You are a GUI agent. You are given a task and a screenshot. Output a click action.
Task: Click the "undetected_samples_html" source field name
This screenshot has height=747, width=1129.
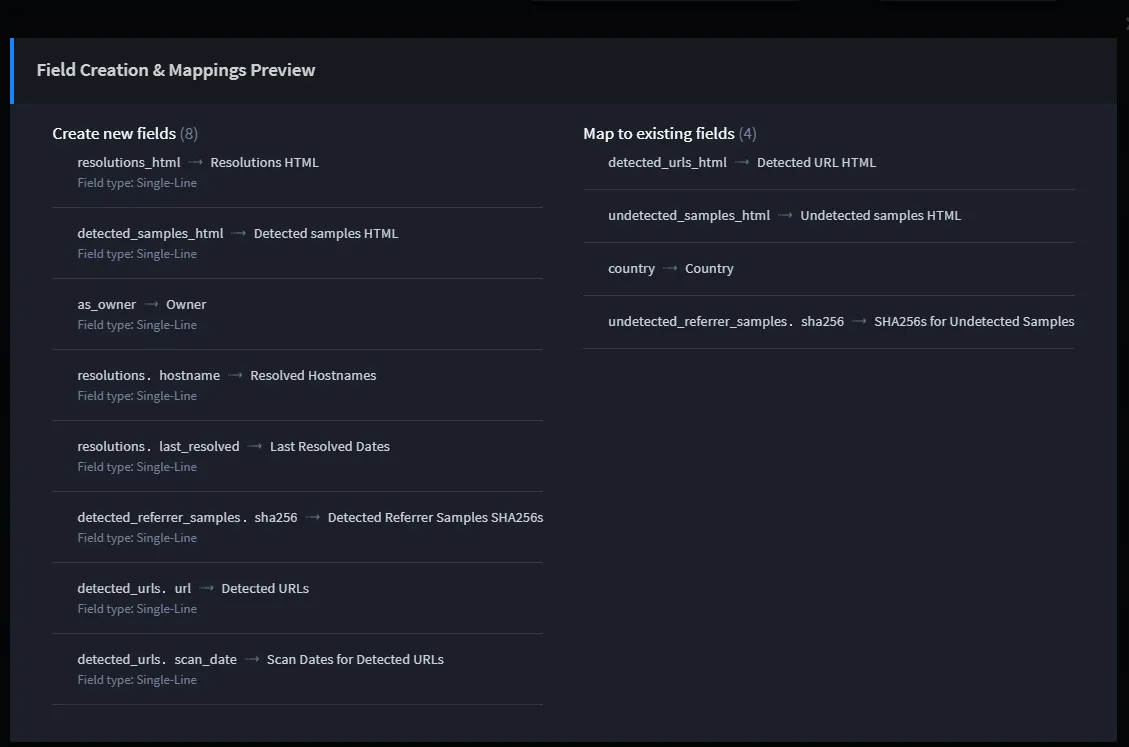click(689, 215)
